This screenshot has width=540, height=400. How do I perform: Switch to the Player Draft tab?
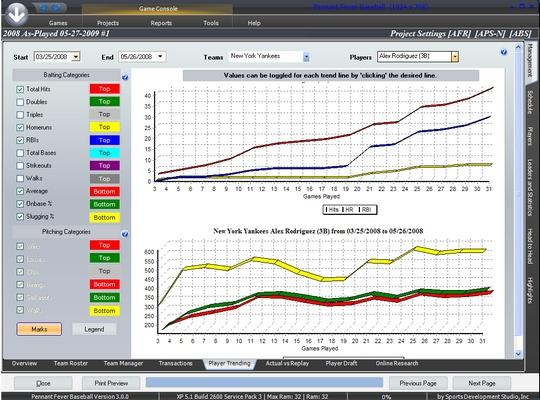point(341,363)
